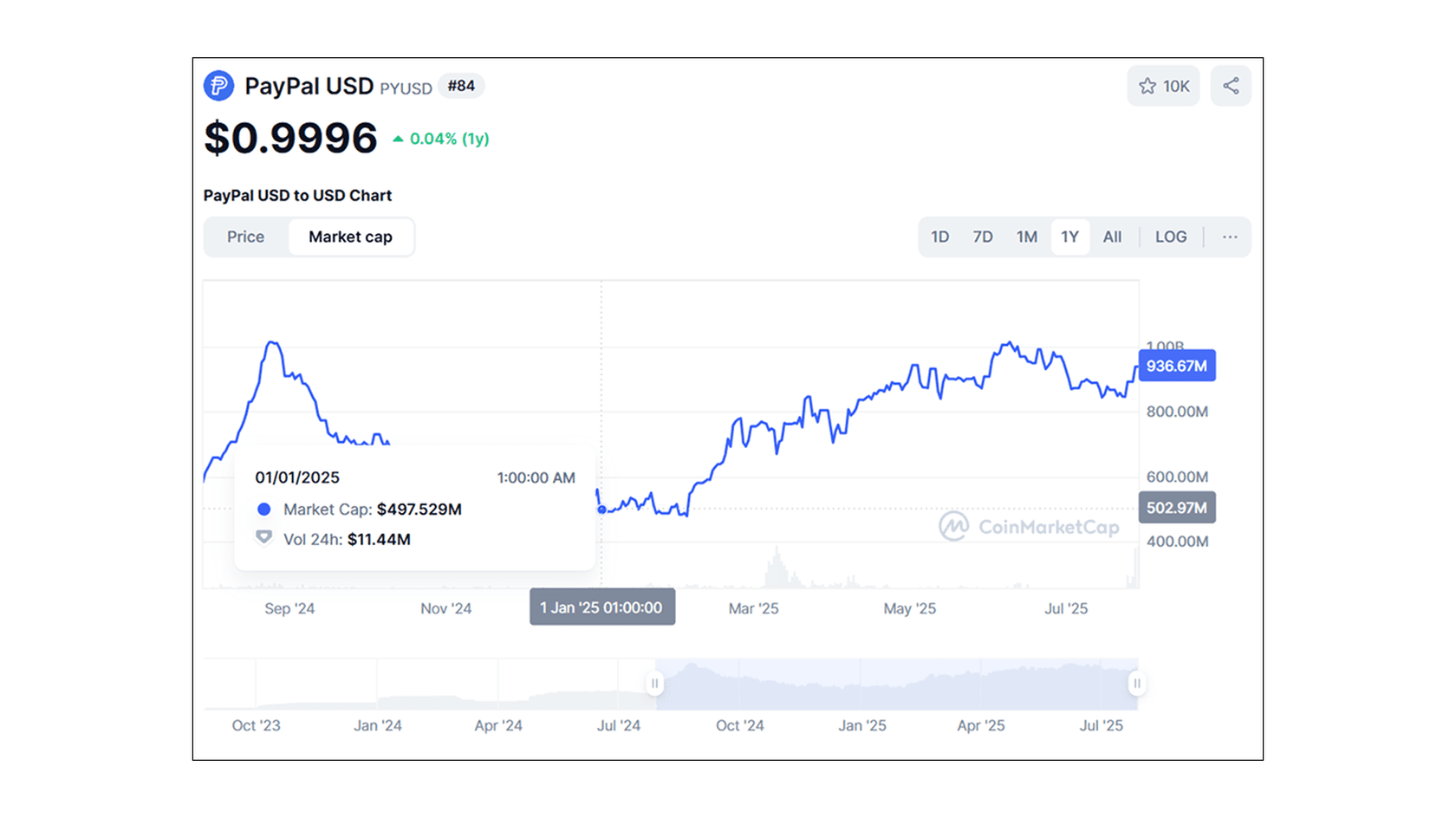Click the PayPal USD coin logo icon
This screenshot has width=1456, height=818.
coord(218,86)
